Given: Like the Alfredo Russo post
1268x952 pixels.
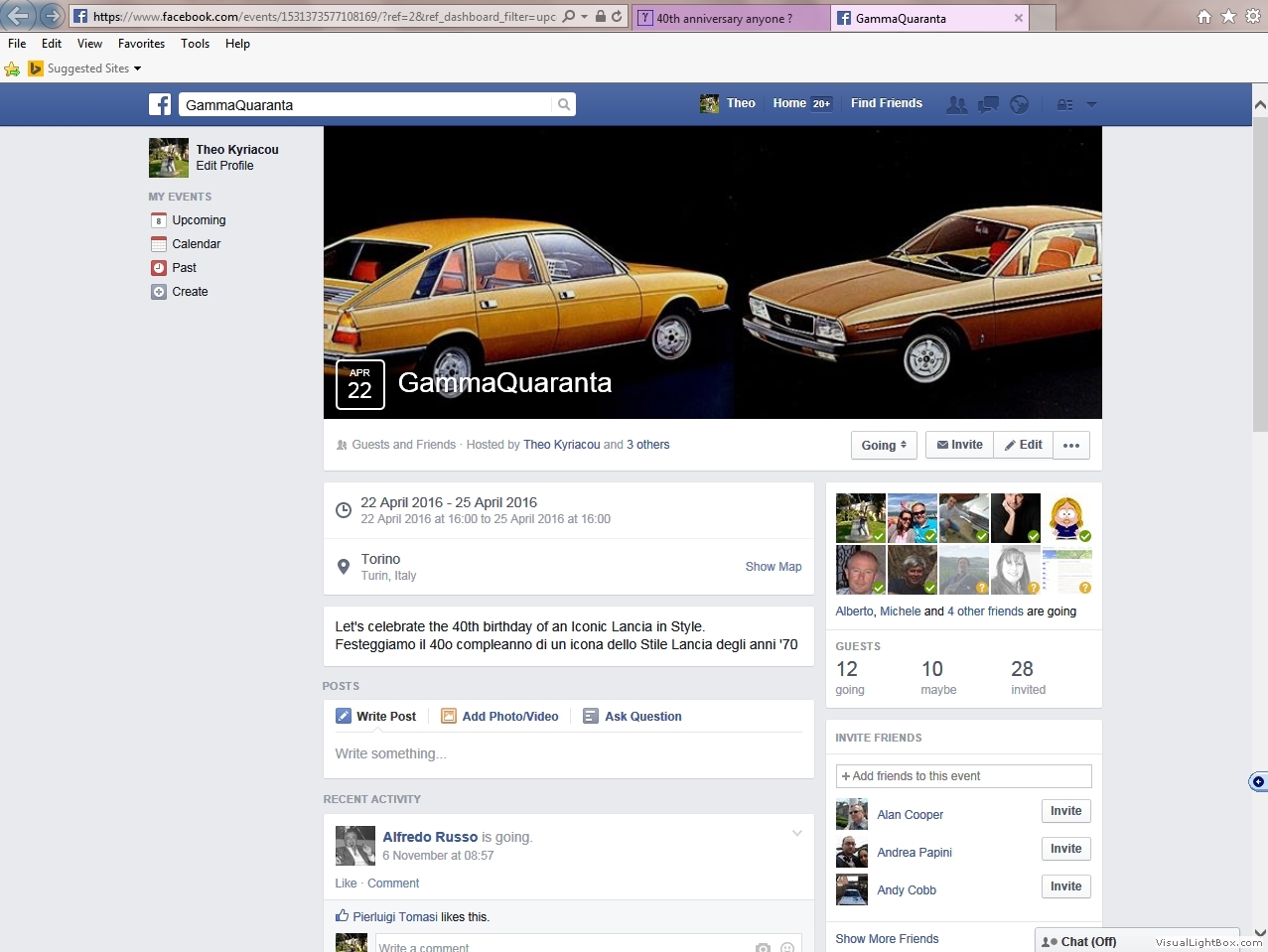Looking at the screenshot, I should (346, 884).
